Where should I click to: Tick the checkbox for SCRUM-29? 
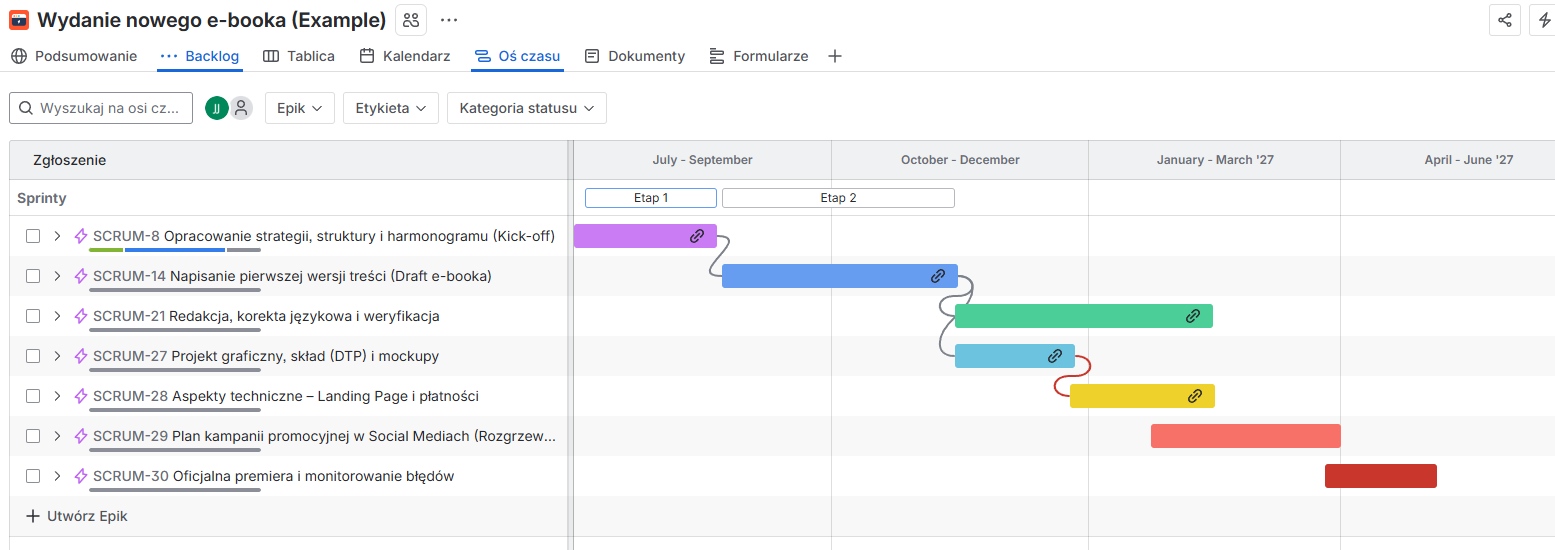33,436
